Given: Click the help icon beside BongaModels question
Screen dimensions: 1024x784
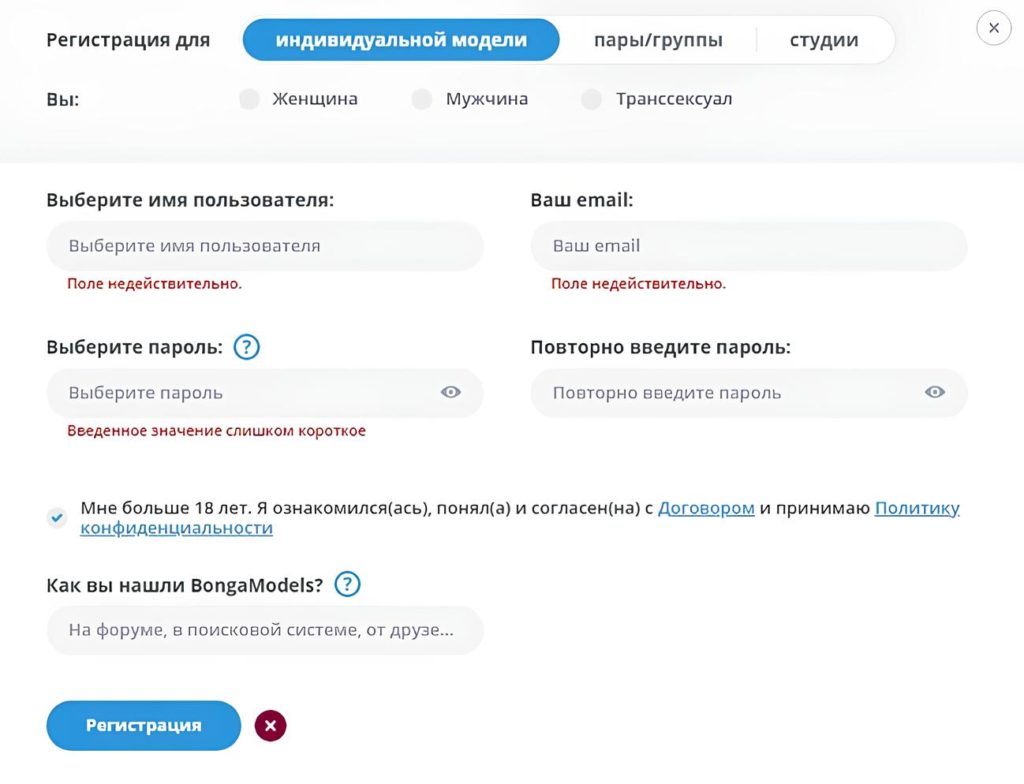Looking at the screenshot, I should (x=347, y=584).
